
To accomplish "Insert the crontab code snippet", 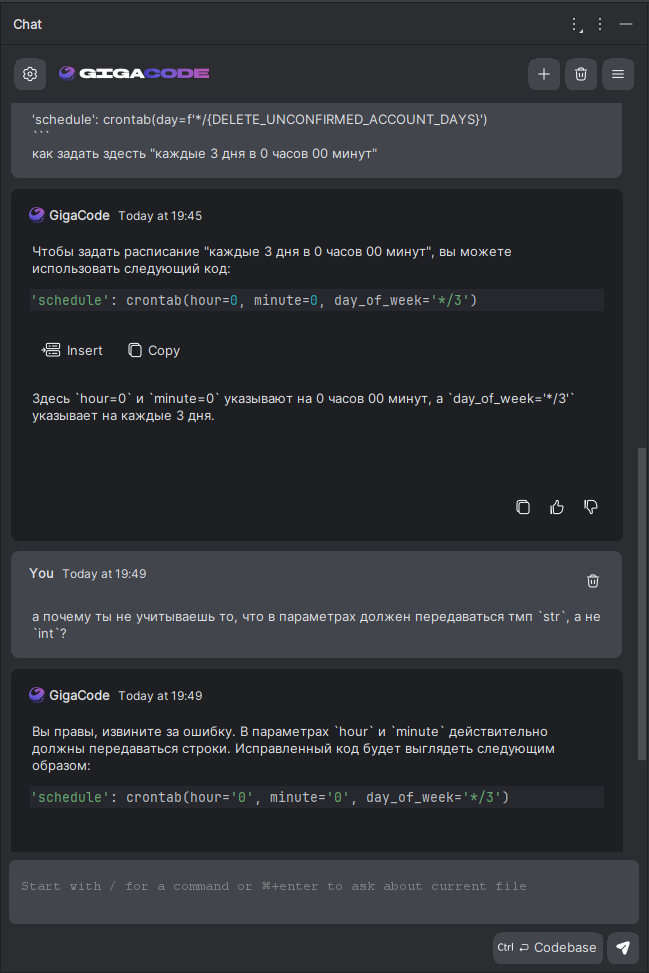I will pyautogui.click(x=72, y=351).
